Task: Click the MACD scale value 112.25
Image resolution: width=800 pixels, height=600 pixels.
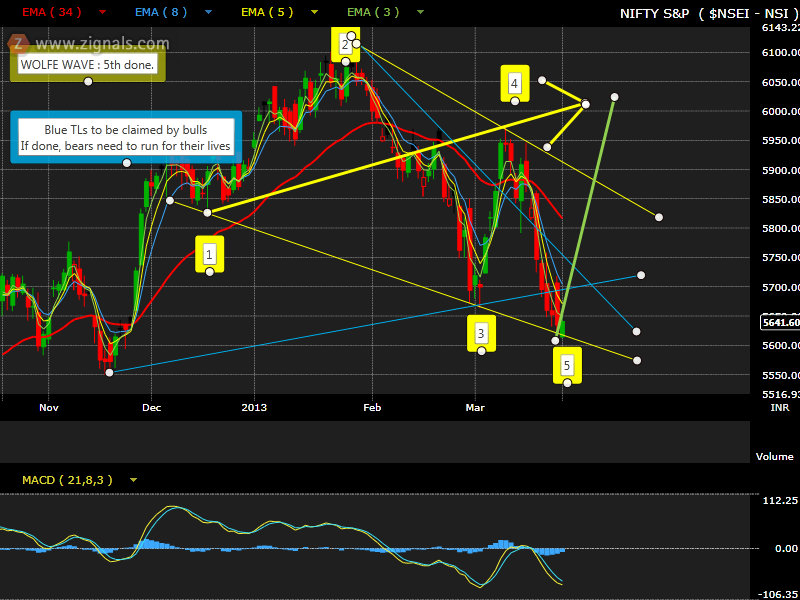Action: pos(780,501)
